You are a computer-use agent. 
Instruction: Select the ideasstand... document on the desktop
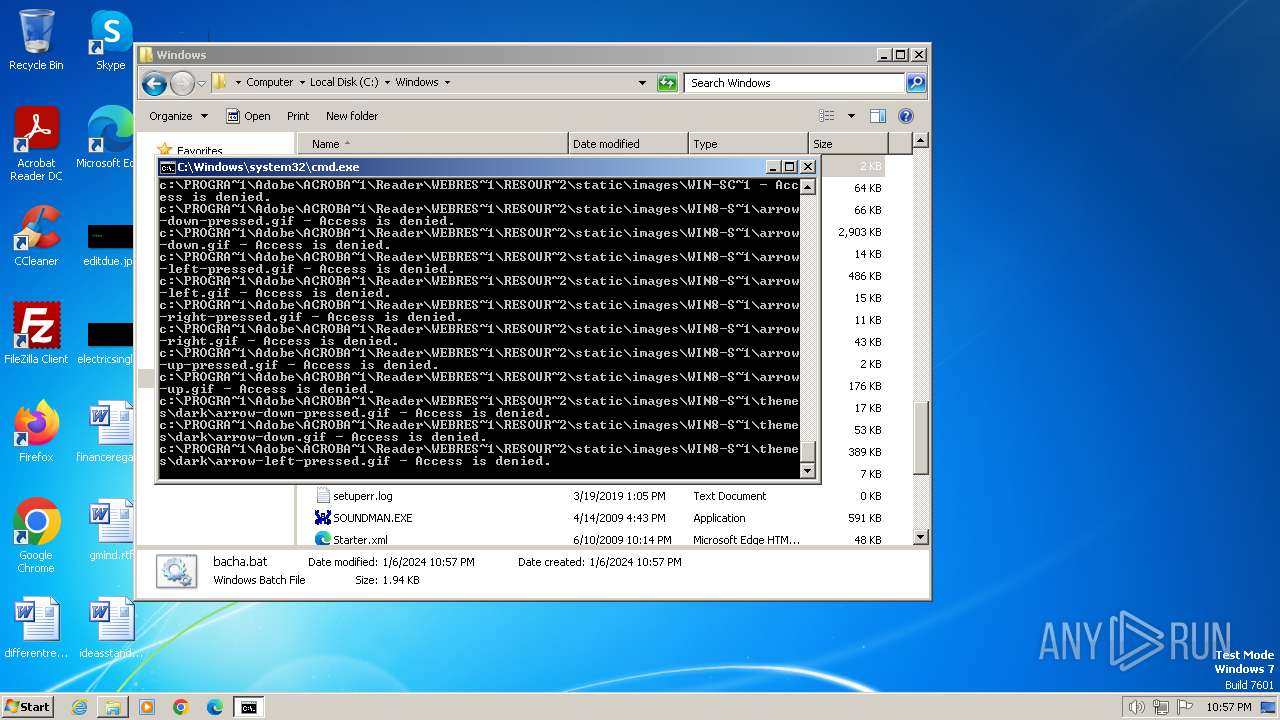110,628
